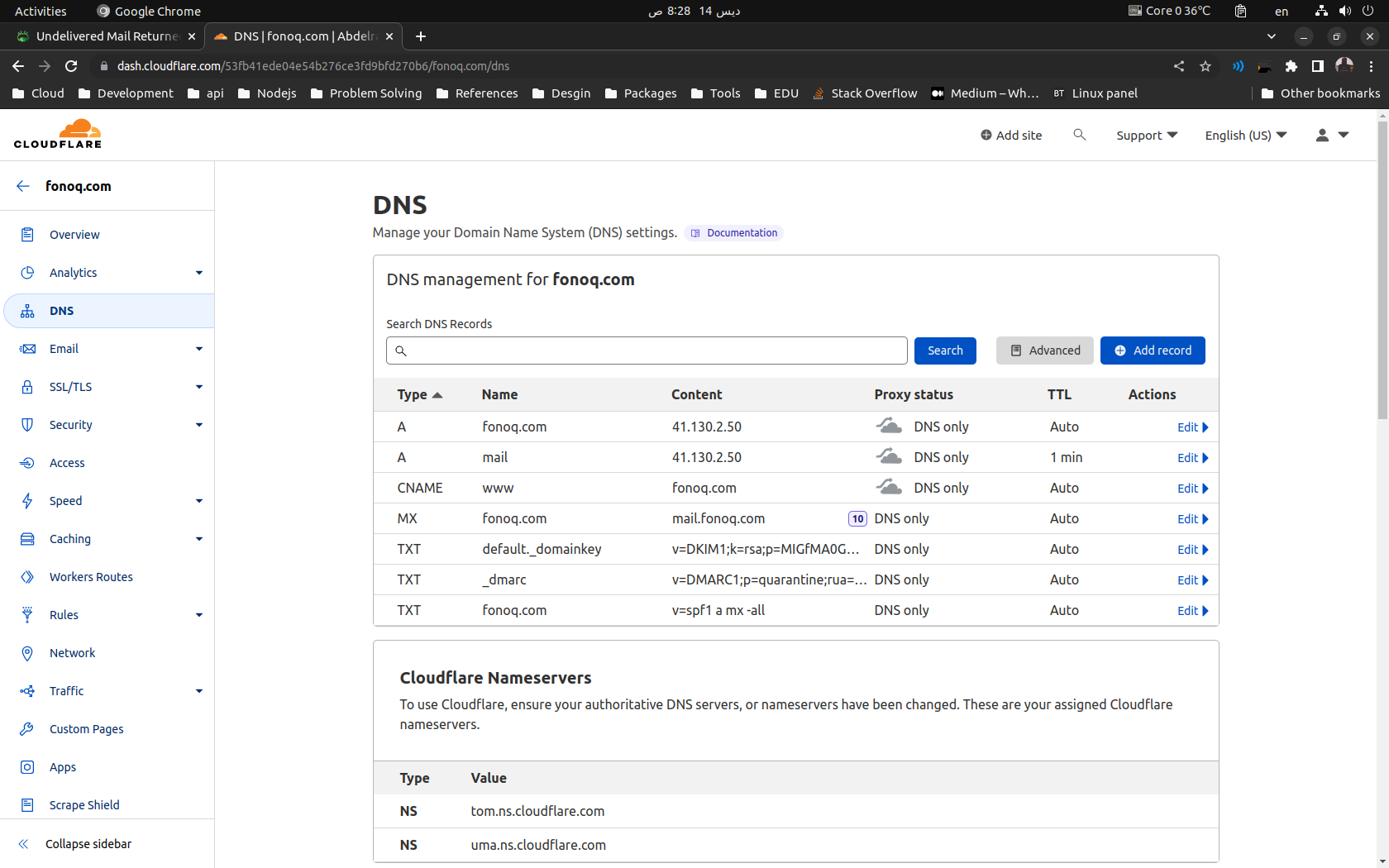Click the magnifier search icon in header
The width and height of the screenshot is (1389, 868).
click(x=1079, y=135)
